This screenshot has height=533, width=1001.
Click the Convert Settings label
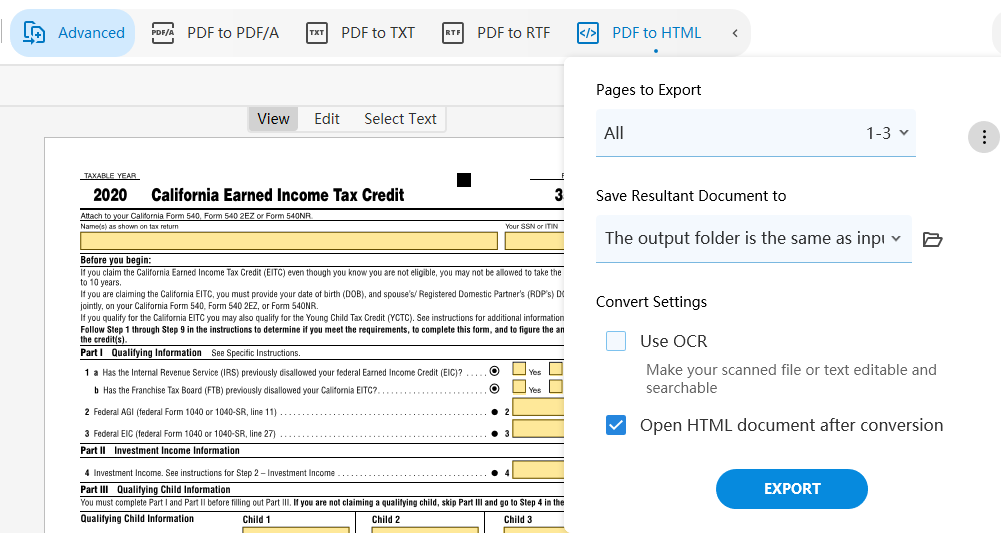point(651,302)
